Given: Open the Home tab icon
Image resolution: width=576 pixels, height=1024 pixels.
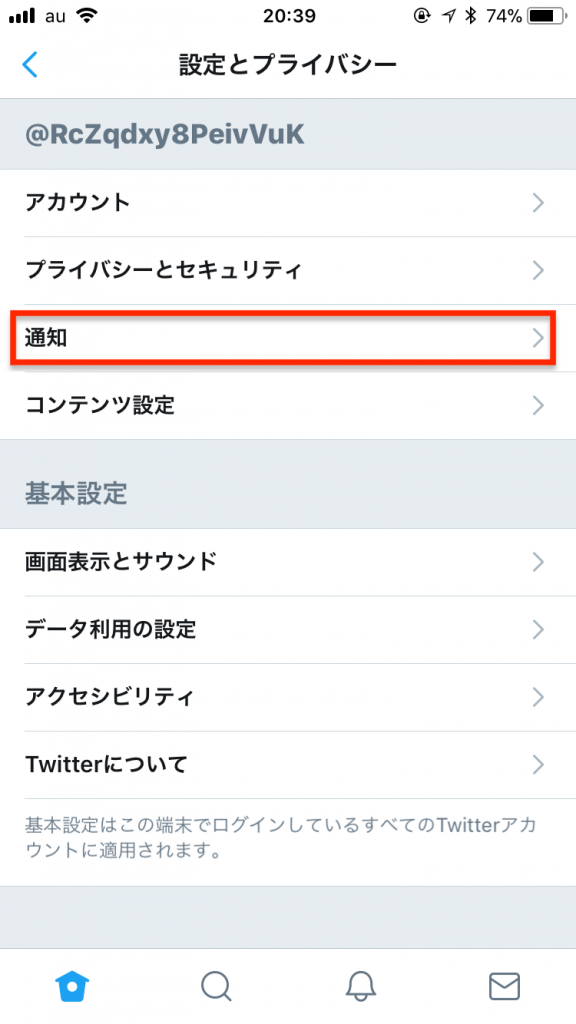Looking at the screenshot, I should click(72, 985).
